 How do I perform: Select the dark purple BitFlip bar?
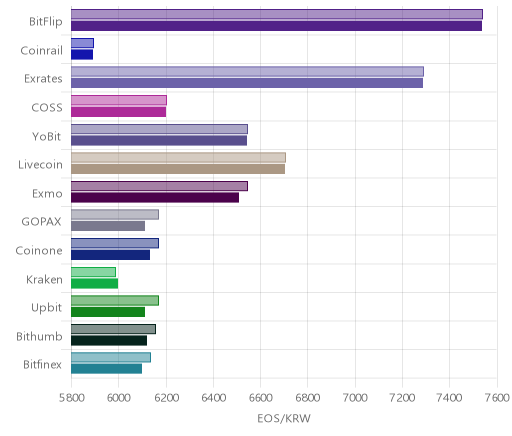(276, 26)
